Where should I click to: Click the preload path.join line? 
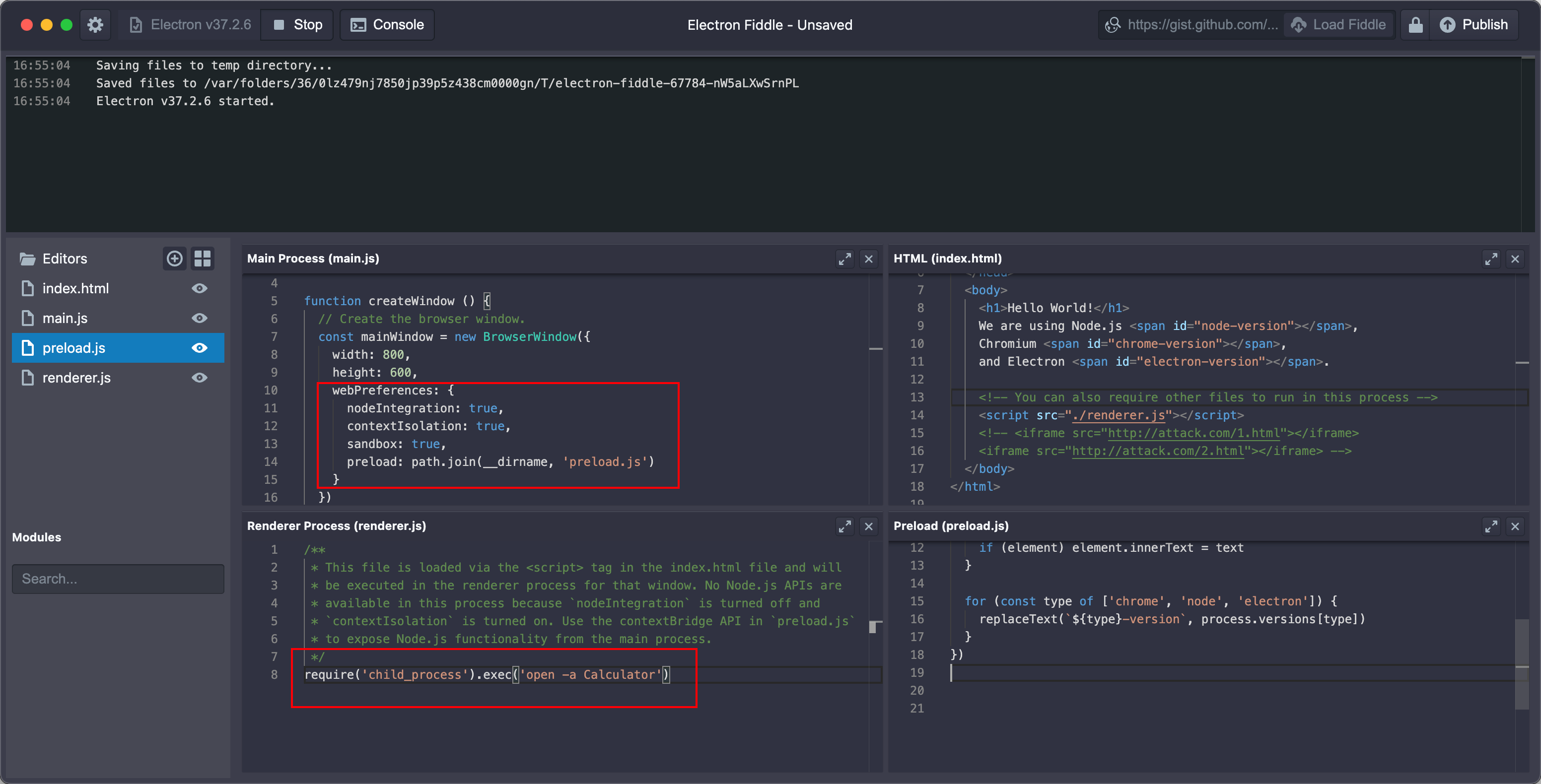tap(500, 461)
